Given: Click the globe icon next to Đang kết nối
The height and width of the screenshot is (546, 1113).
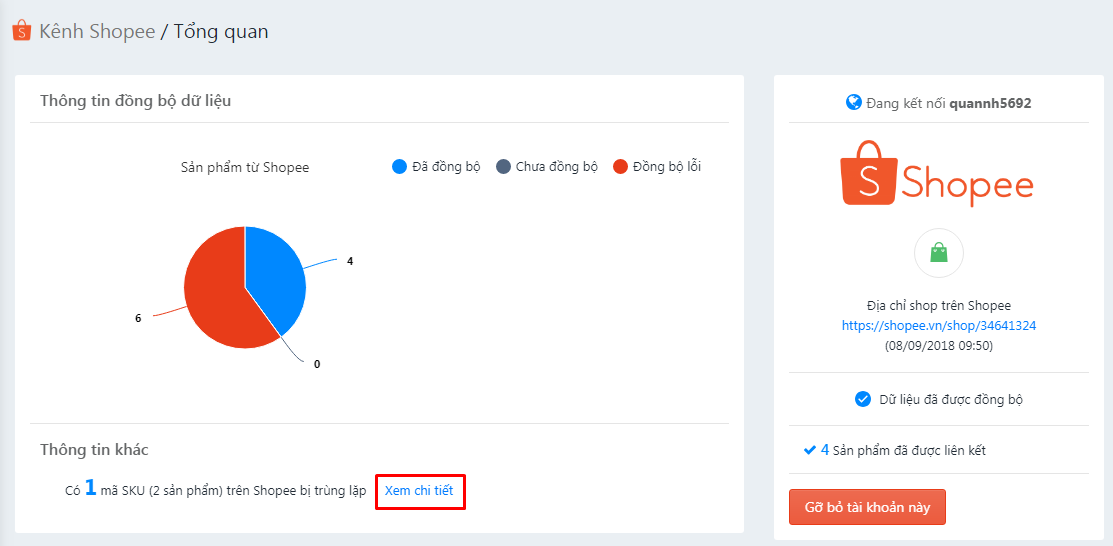Looking at the screenshot, I should click(x=853, y=103).
